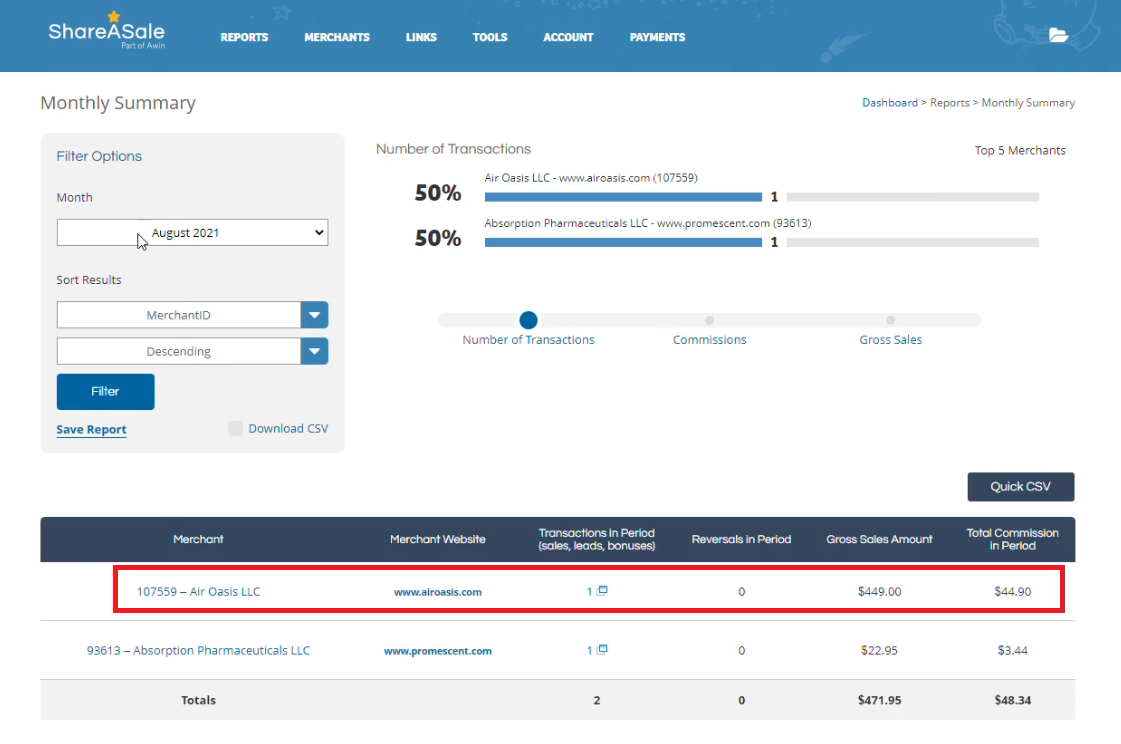The width and height of the screenshot is (1121, 744).
Task: Open the Tools menu
Action: pyautogui.click(x=490, y=37)
